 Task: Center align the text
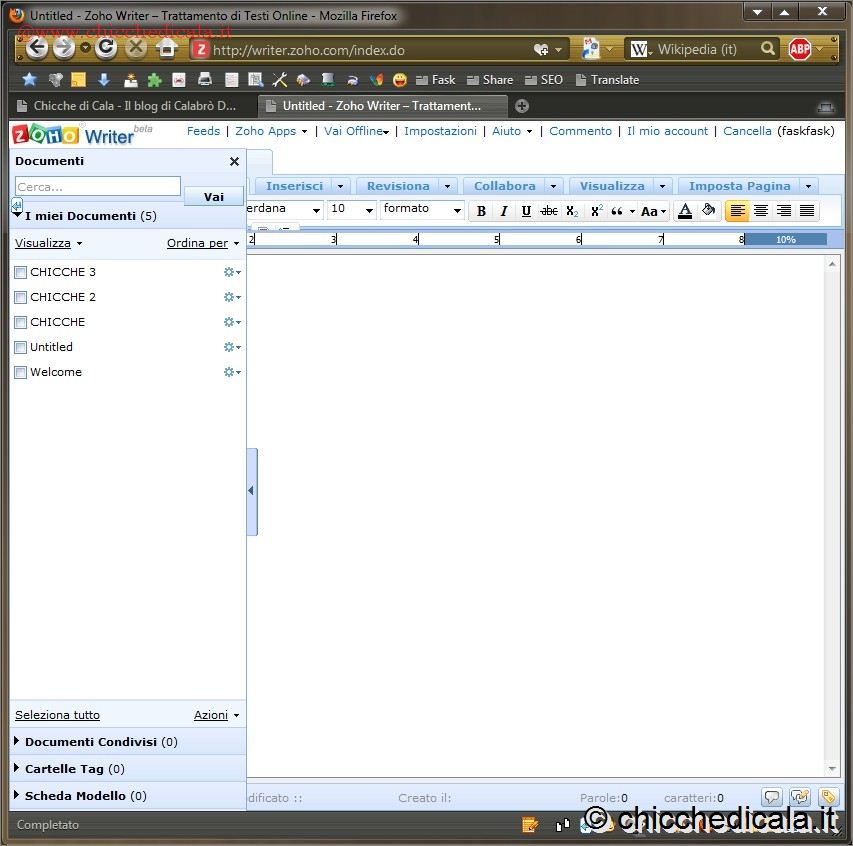pos(761,211)
